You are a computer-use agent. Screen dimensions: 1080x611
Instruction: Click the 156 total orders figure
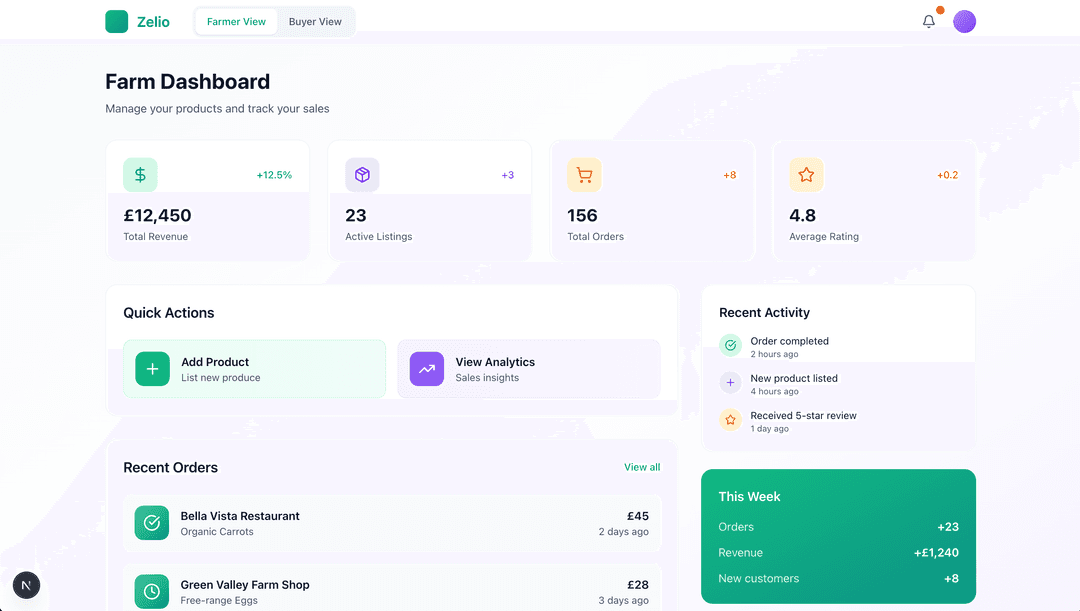582,216
